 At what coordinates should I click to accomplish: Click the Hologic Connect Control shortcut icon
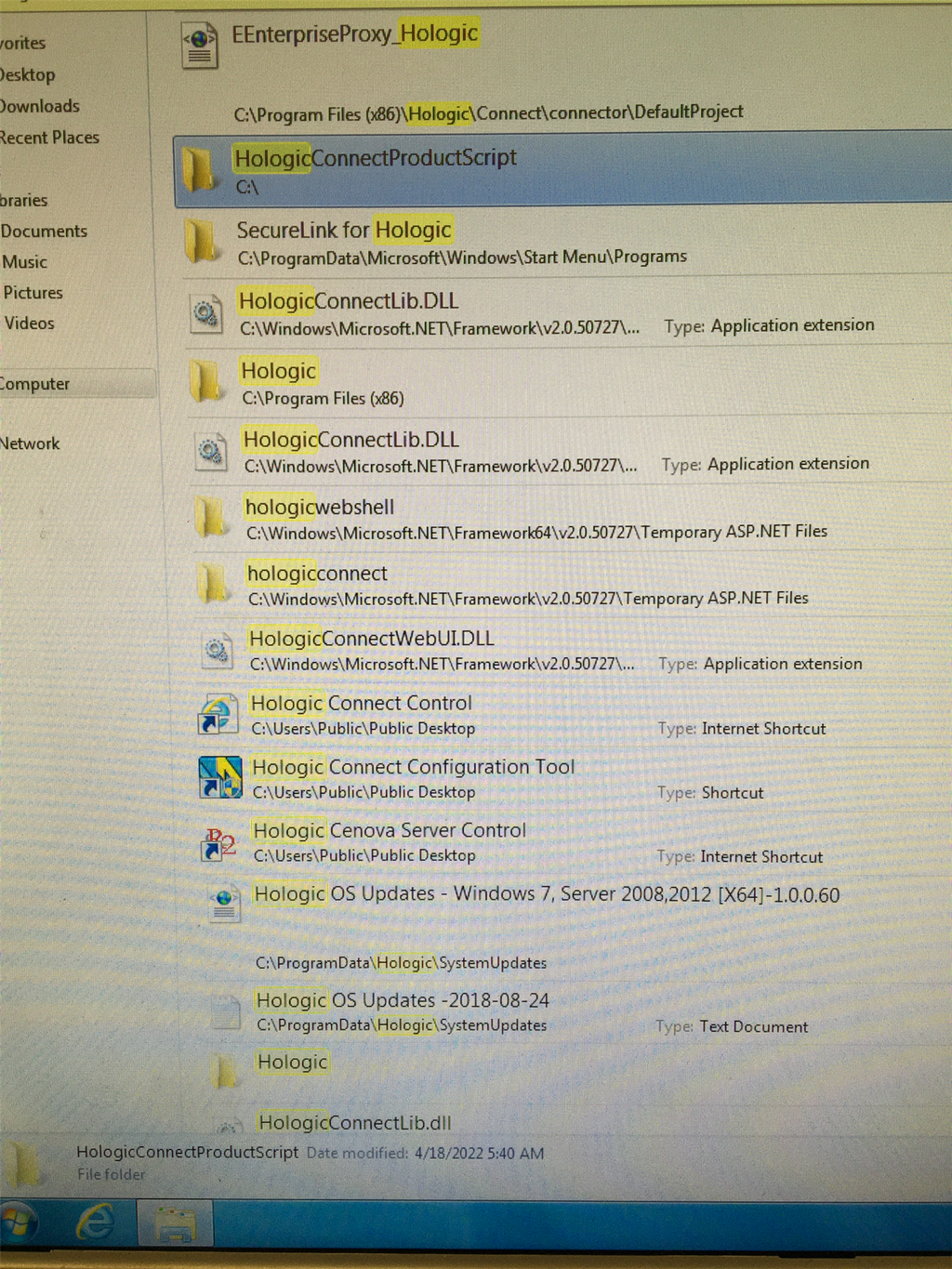[x=218, y=714]
